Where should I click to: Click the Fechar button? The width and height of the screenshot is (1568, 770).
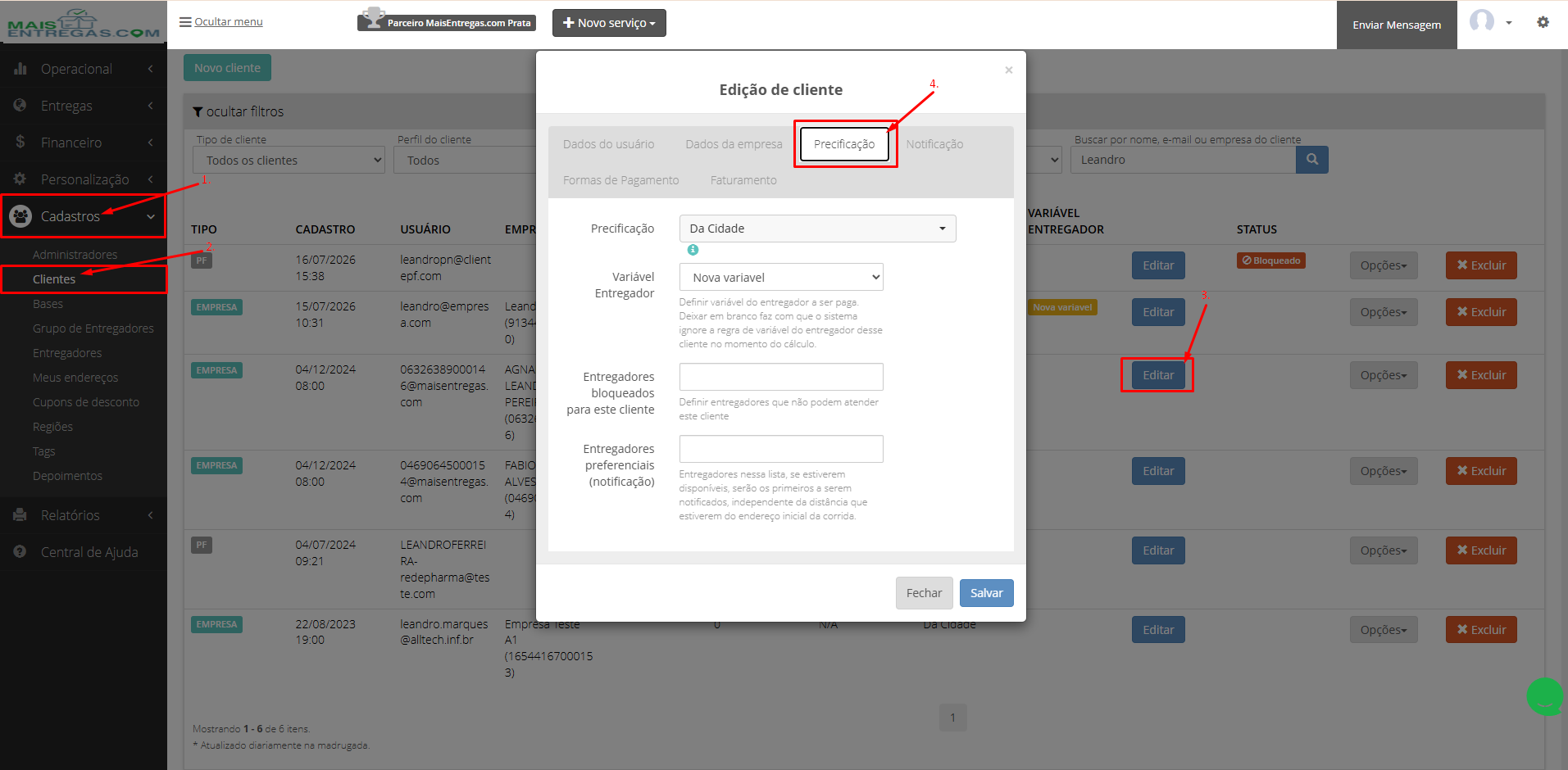click(x=924, y=593)
